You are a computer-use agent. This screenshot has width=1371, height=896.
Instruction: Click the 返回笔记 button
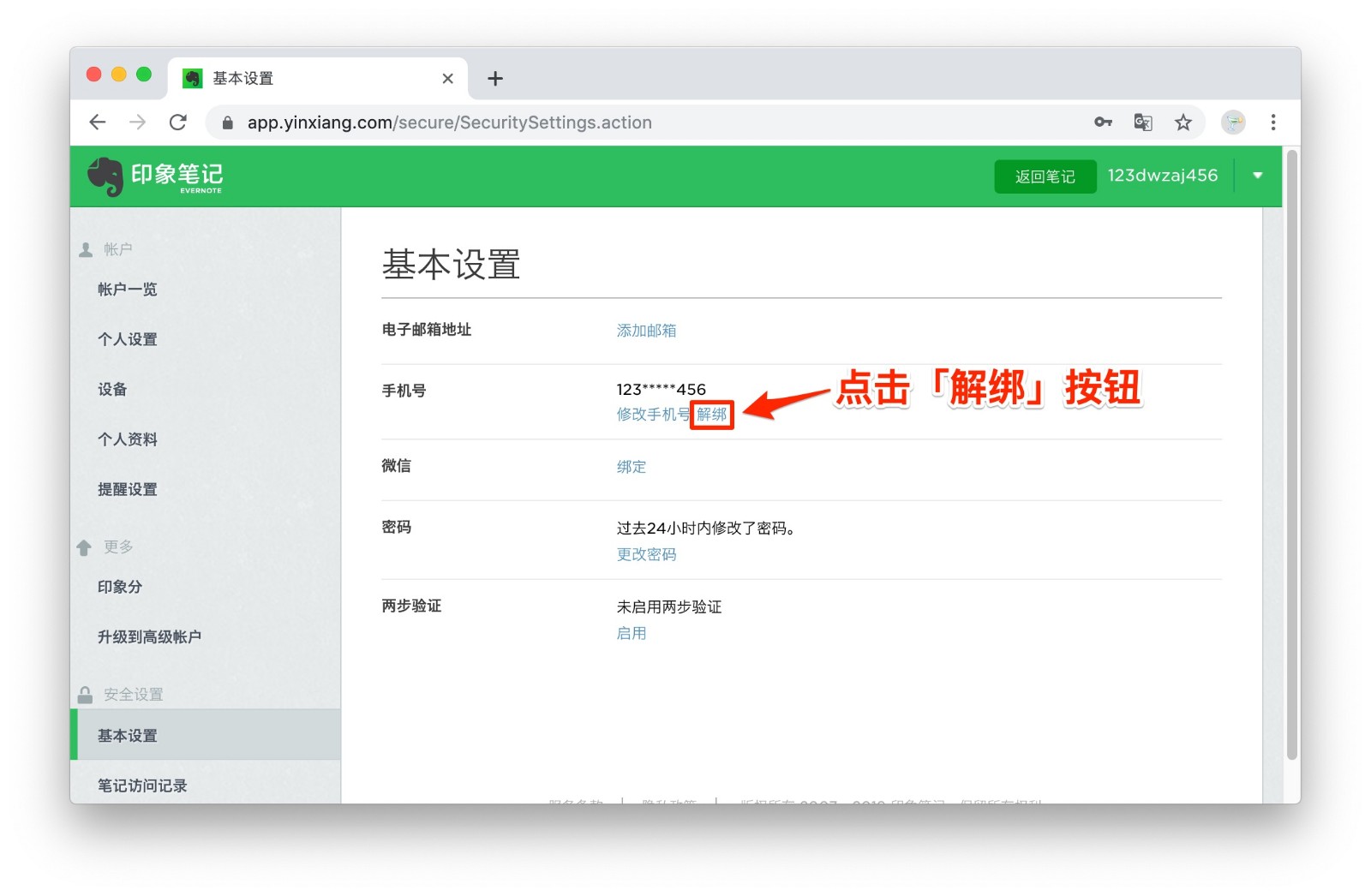(1045, 176)
